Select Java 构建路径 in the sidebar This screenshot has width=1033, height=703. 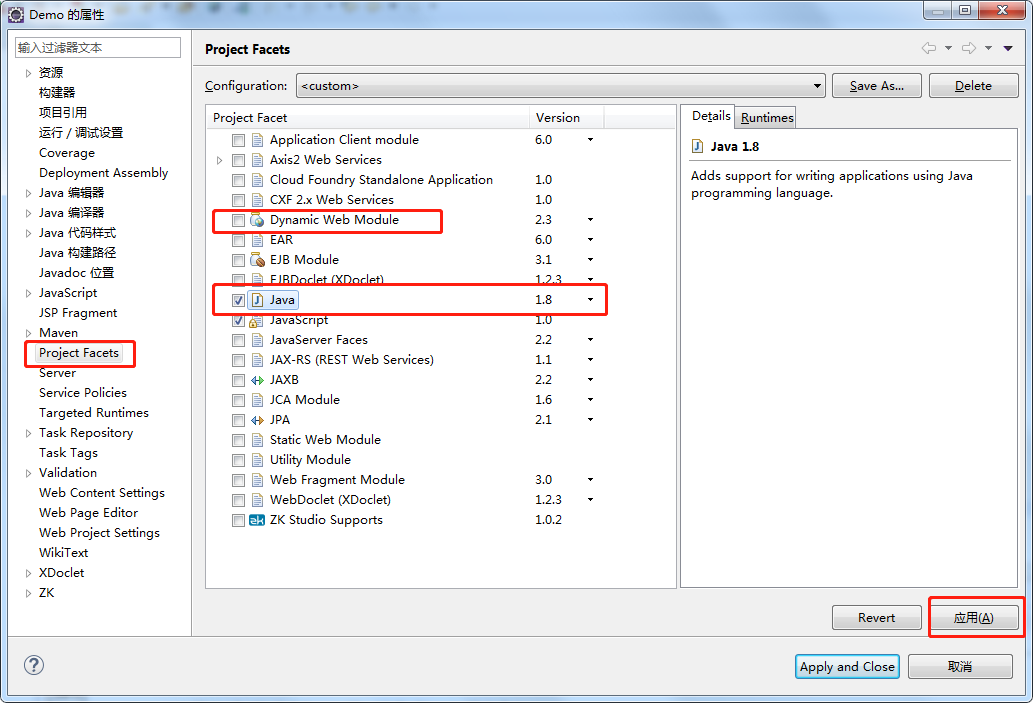[77, 252]
